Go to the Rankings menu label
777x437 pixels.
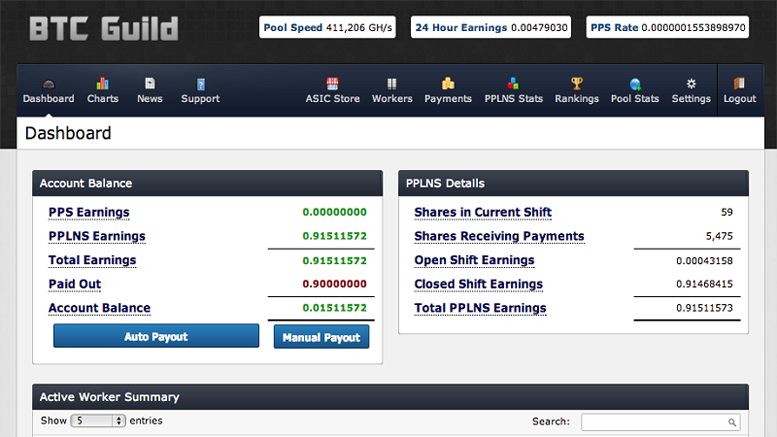pyautogui.click(x=577, y=99)
